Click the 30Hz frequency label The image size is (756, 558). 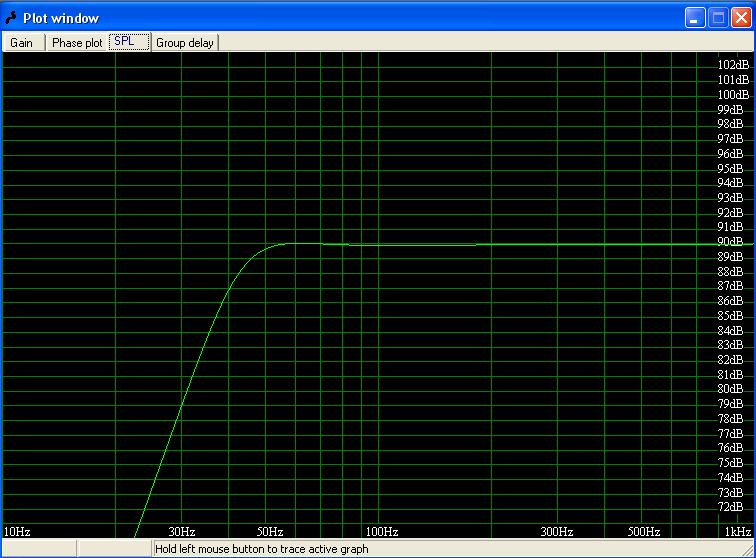(x=182, y=531)
